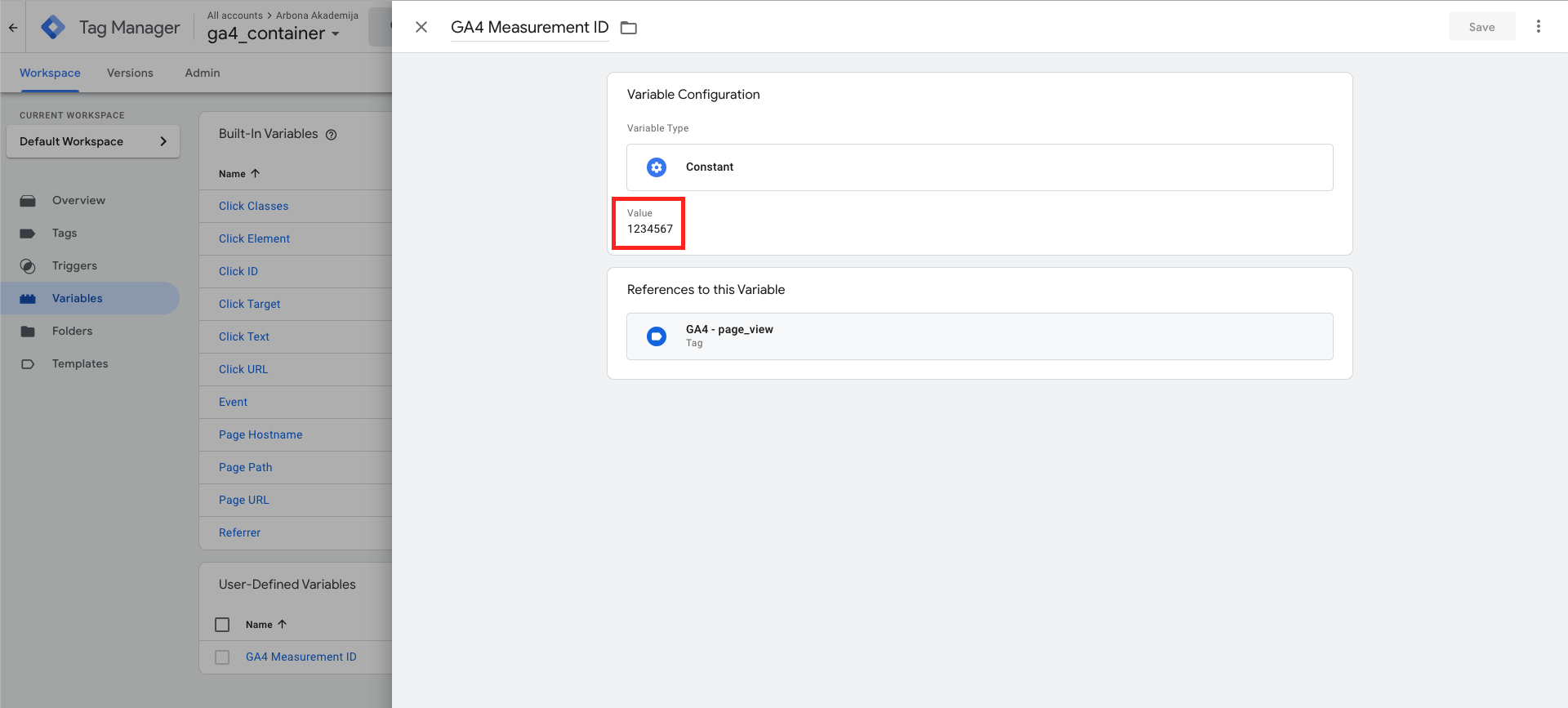The image size is (1568, 708).
Task: Open Overview in the sidebar
Action: tap(78, 200)
